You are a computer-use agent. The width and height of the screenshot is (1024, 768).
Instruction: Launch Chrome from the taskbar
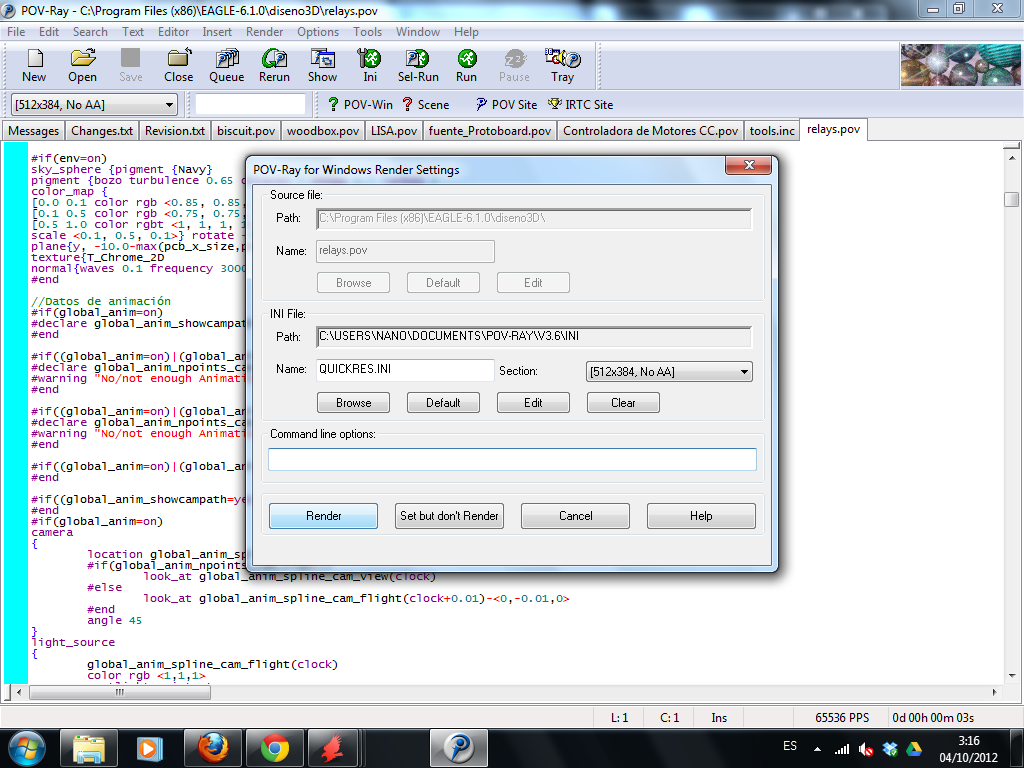[275, 748]
